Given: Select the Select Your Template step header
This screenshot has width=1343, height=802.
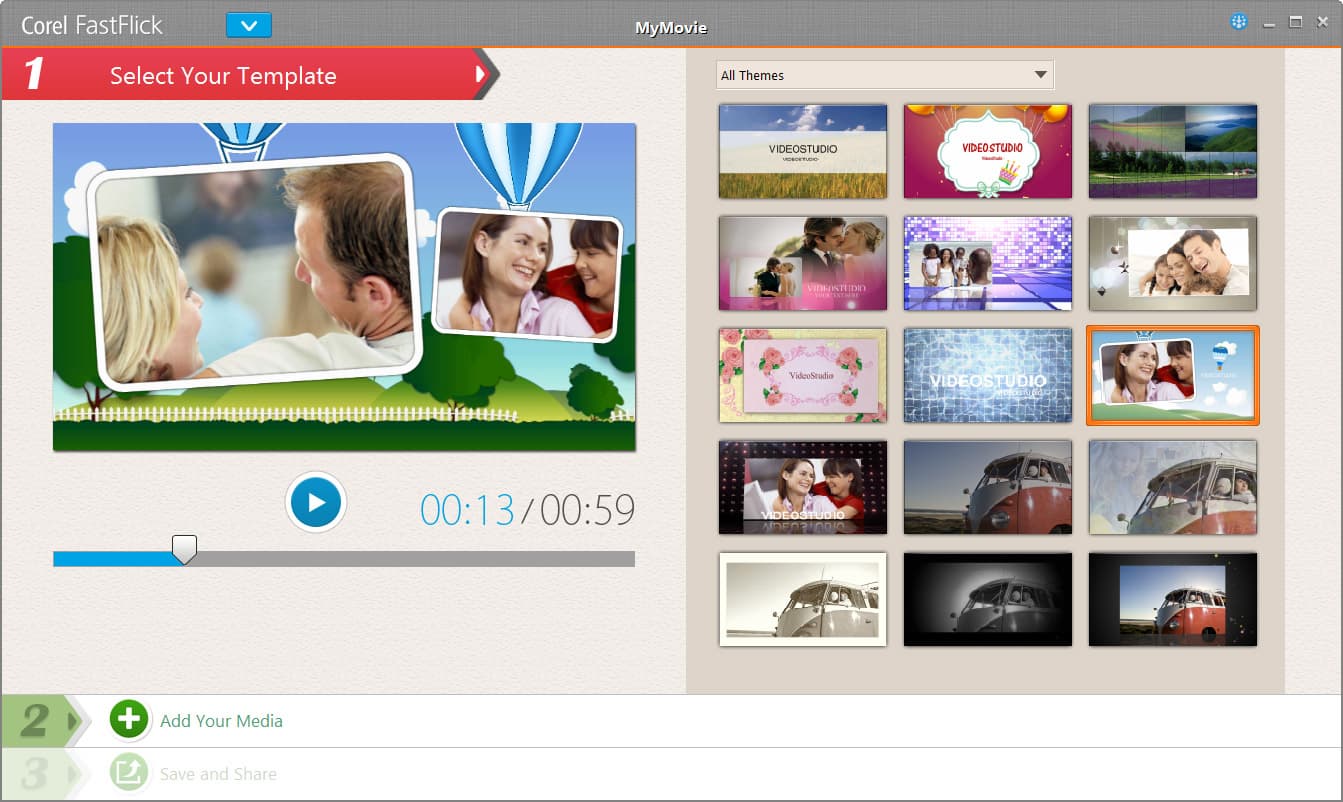Looking at the screenshot, I should (x=250, y=75).
